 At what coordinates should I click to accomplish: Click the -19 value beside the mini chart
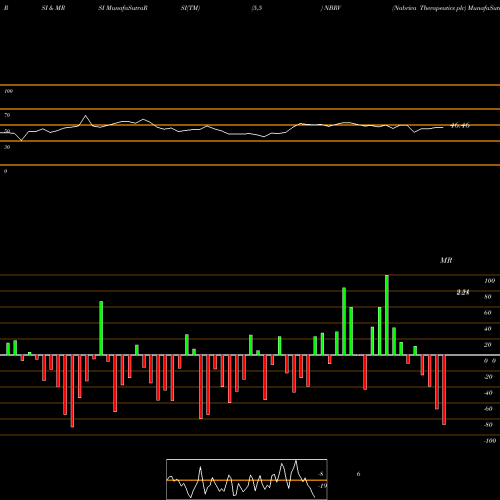point(322,486)
